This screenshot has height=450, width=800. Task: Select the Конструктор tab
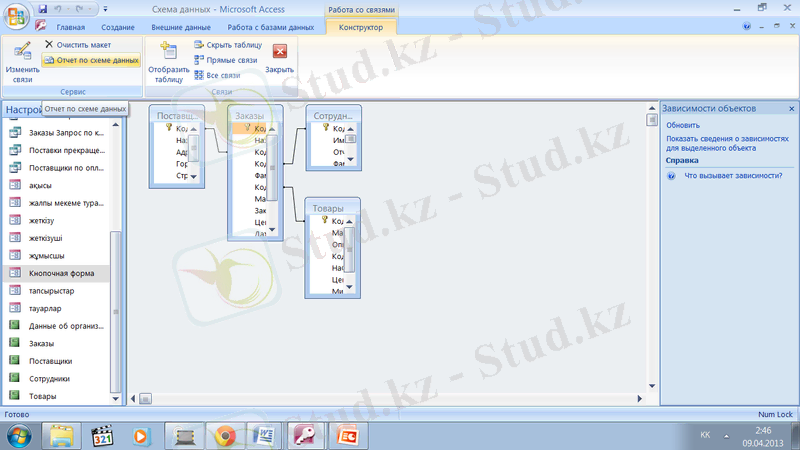pyautogui.click(x=361, y=28)
